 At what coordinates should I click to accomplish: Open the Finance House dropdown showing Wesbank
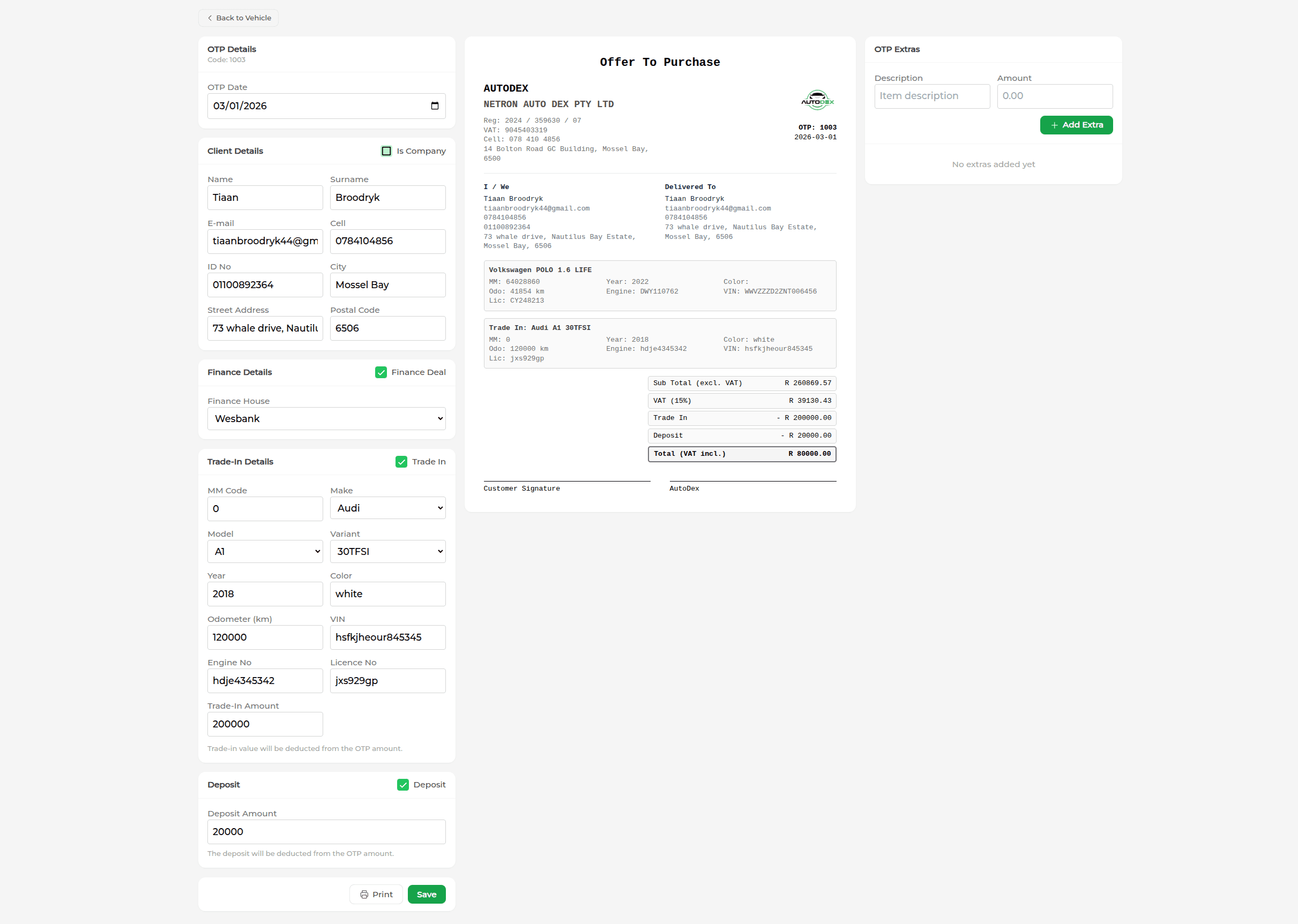pyautogui.click(x=326, y=418)
